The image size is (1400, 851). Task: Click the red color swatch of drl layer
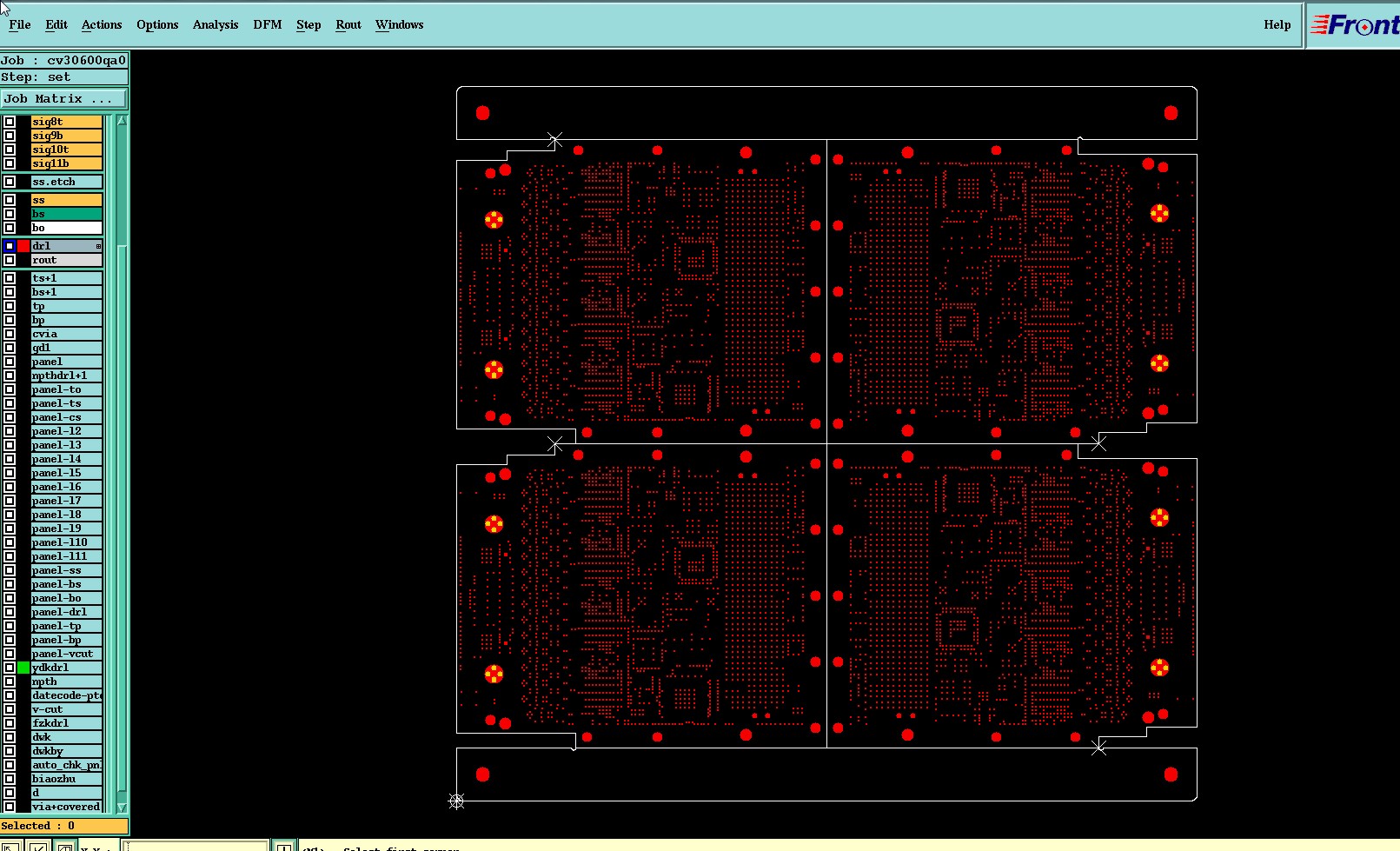[23, 246]
